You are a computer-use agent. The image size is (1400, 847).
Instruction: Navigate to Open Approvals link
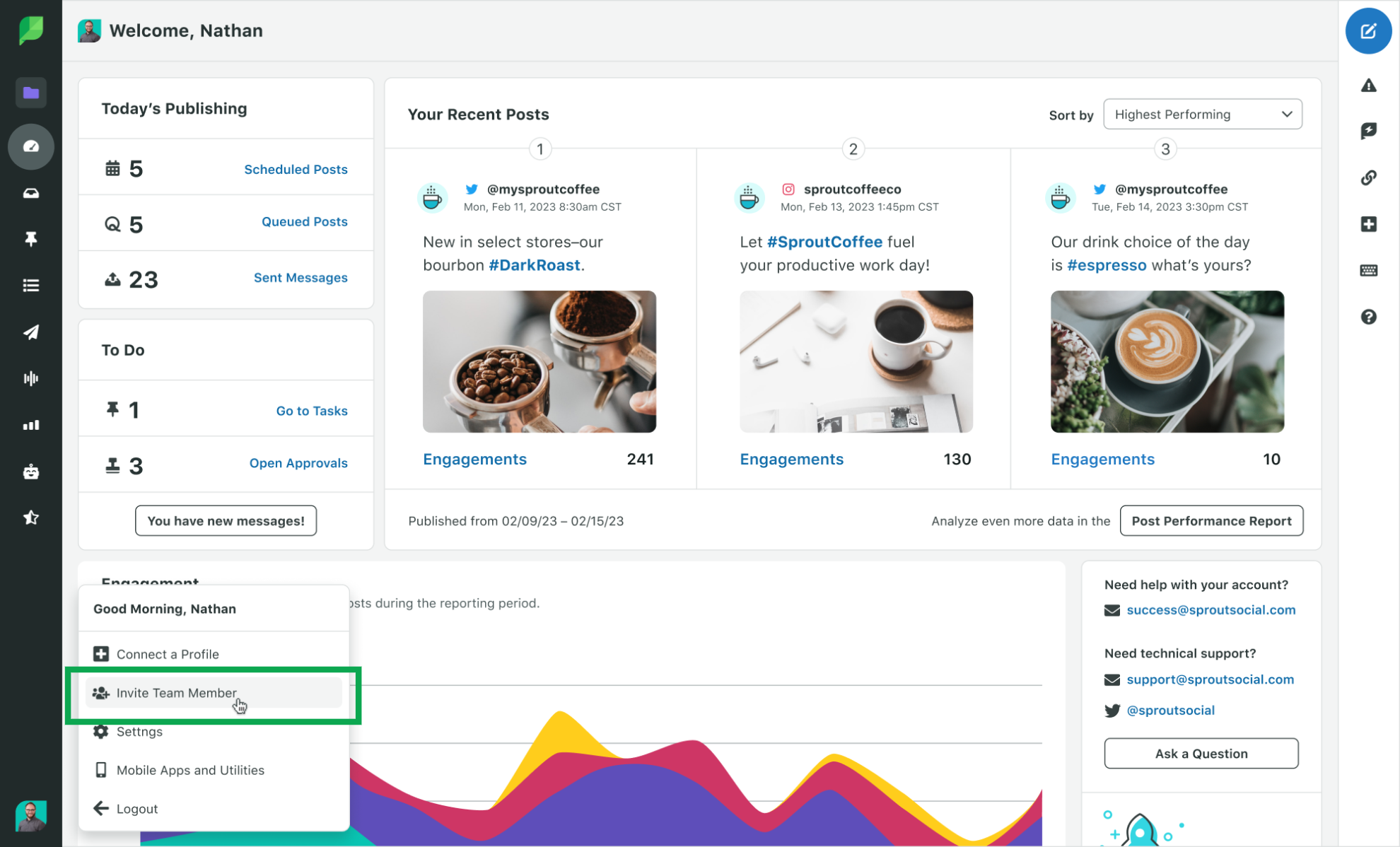[298, 463]
